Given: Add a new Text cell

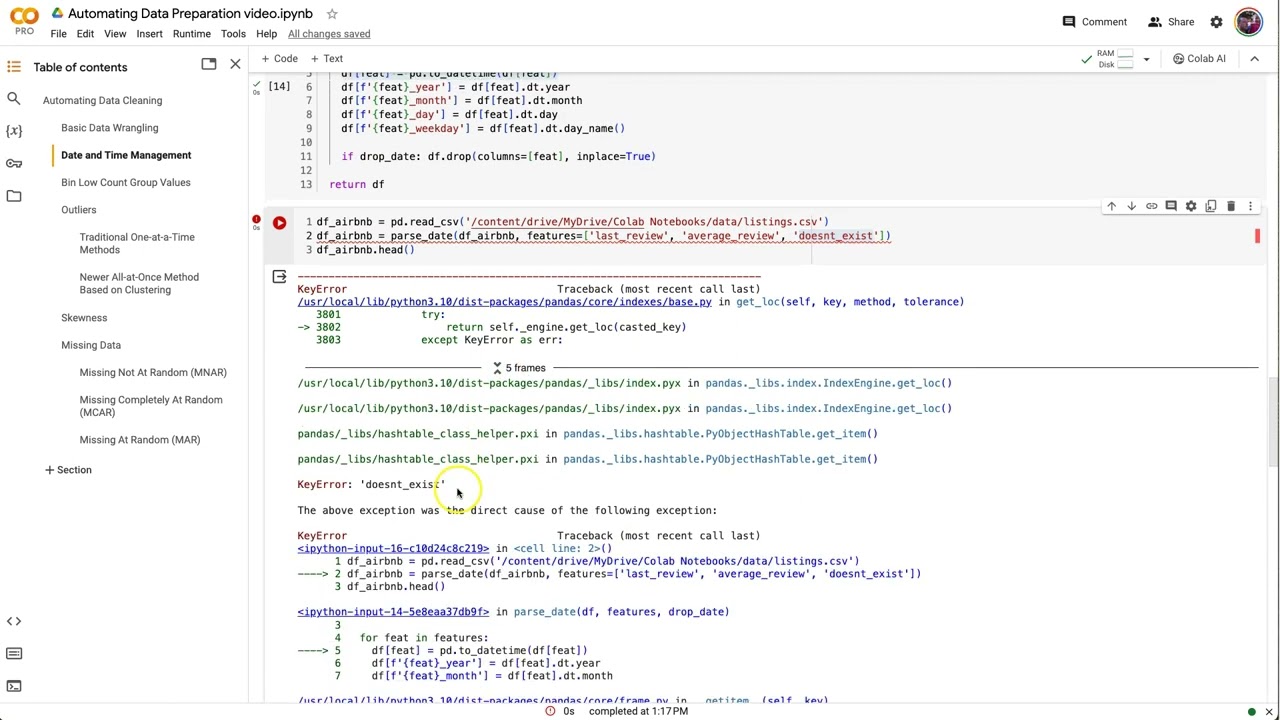Looking at the screenshot, I should [327, 59].
